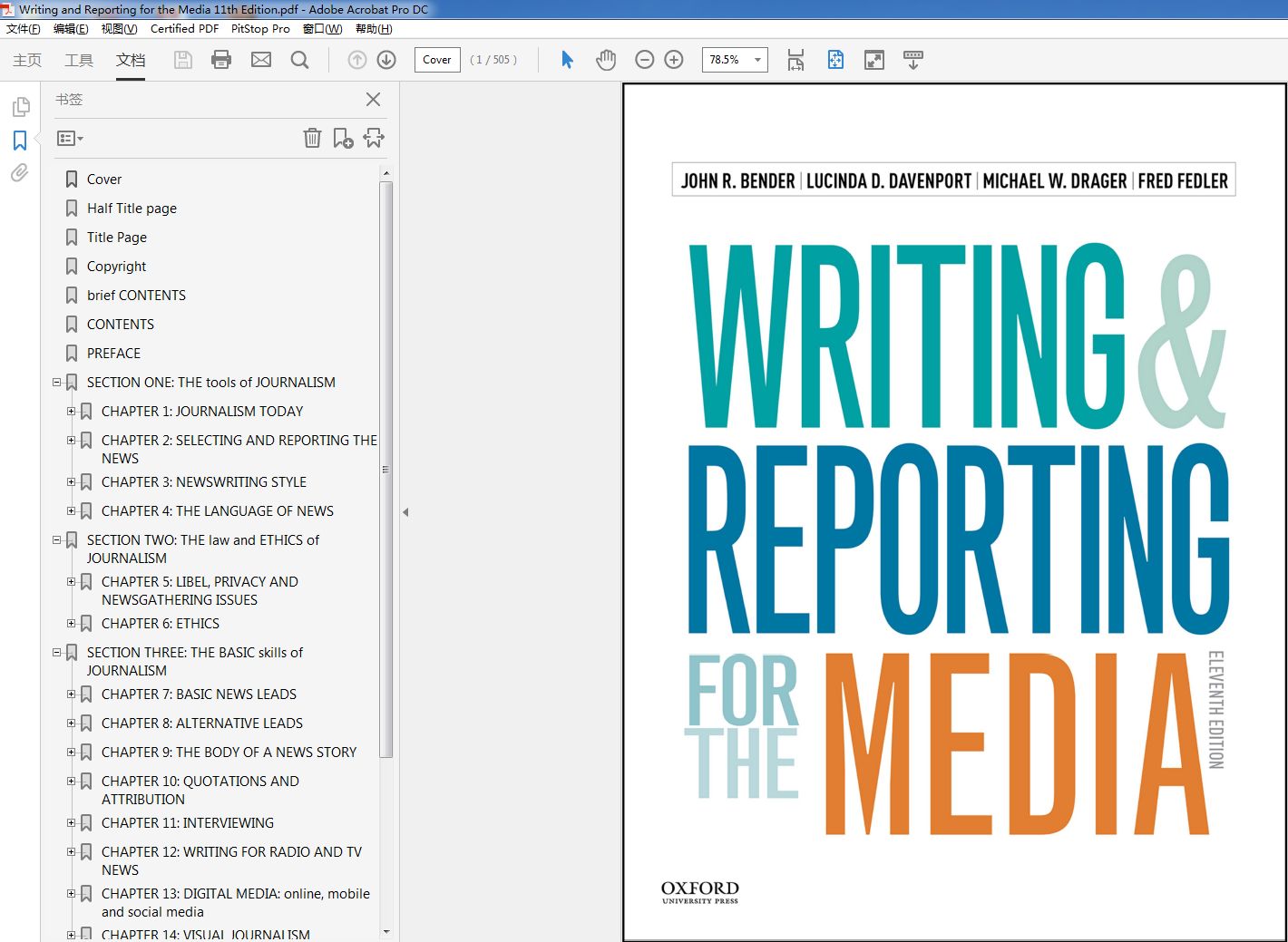Open CHAPTER 4: THE LANGUAGE OF NEWS
The width and height of the screenshot is (1288, 942).
218,511
